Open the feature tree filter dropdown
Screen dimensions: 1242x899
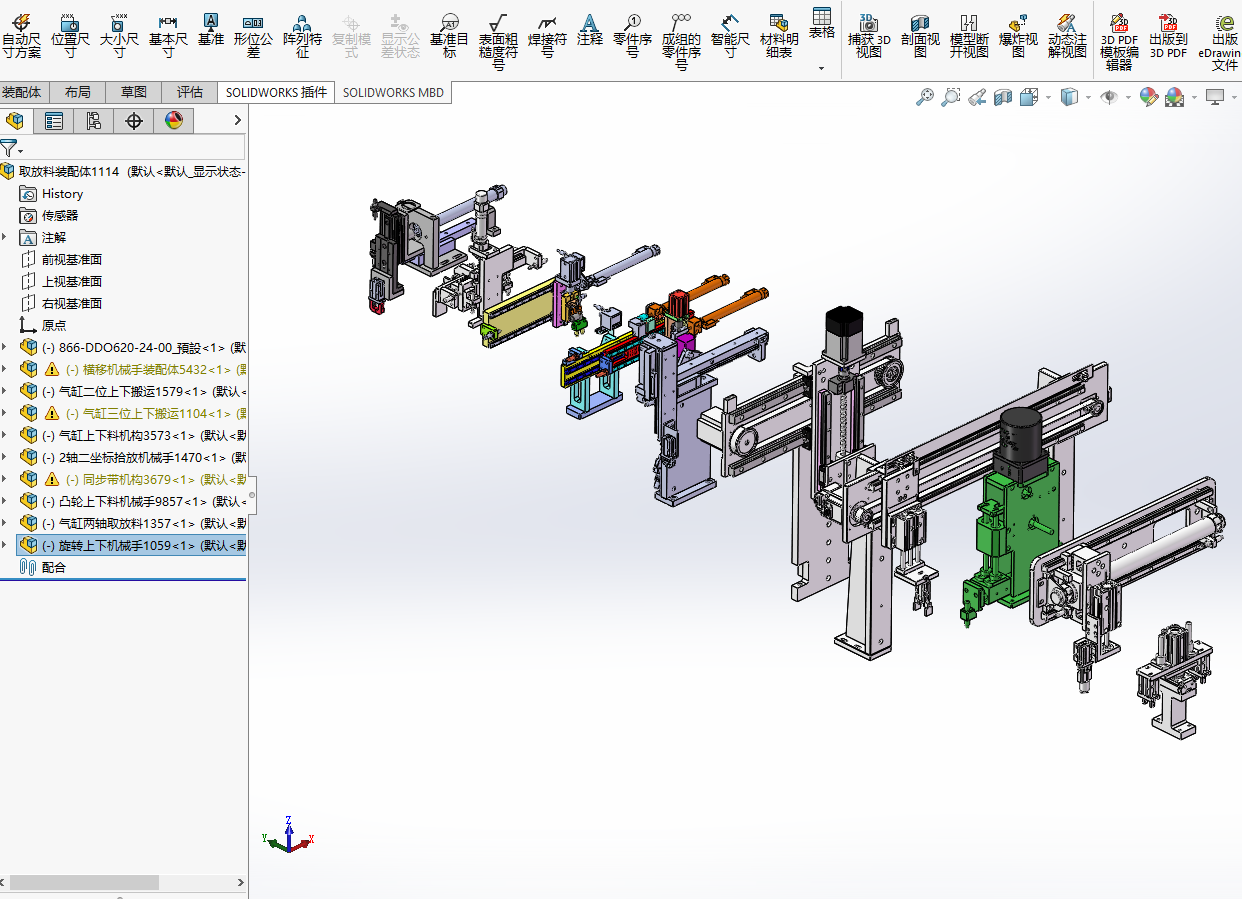click(11, 149)
